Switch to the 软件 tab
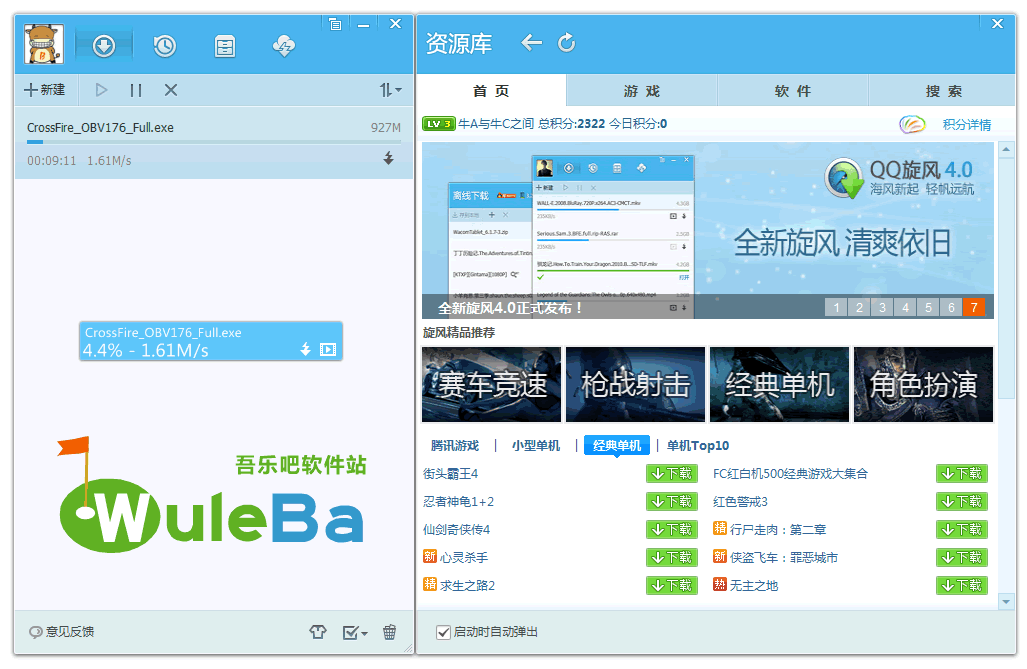 [x=793, y=91]
